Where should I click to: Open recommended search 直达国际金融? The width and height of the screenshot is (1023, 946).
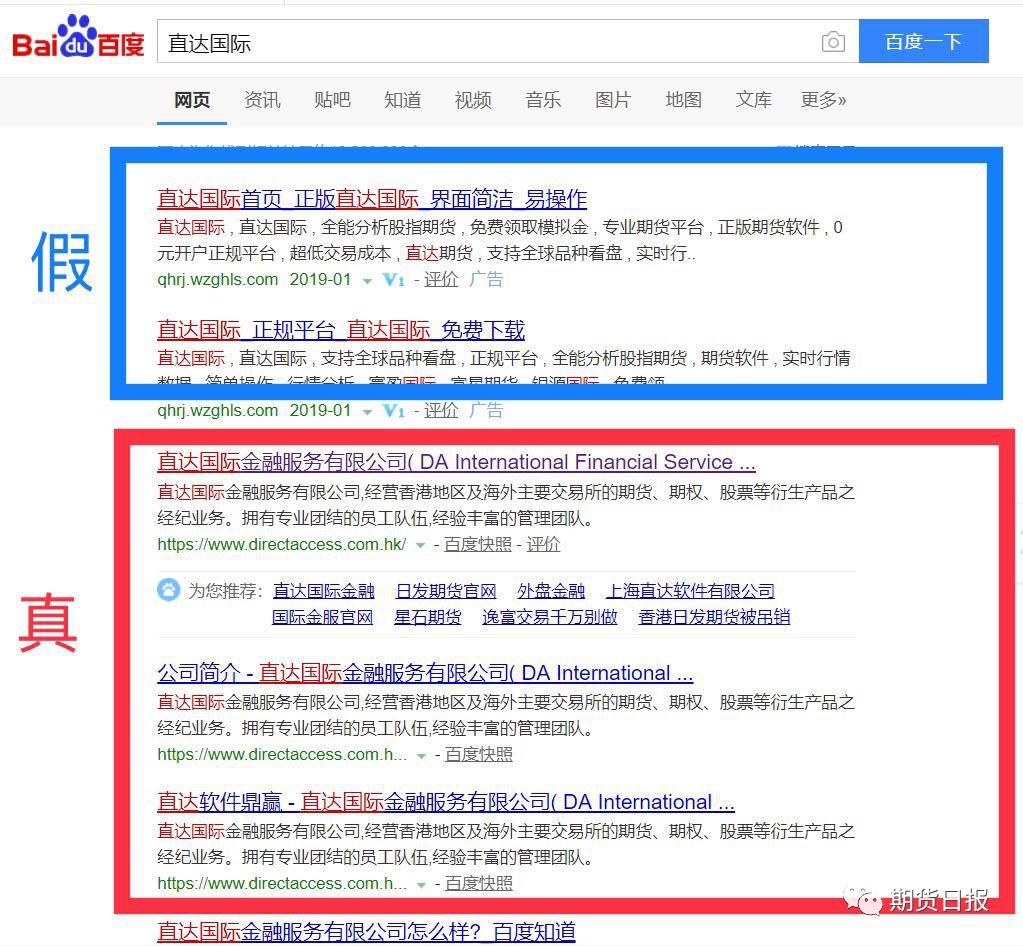click(323, 591)
